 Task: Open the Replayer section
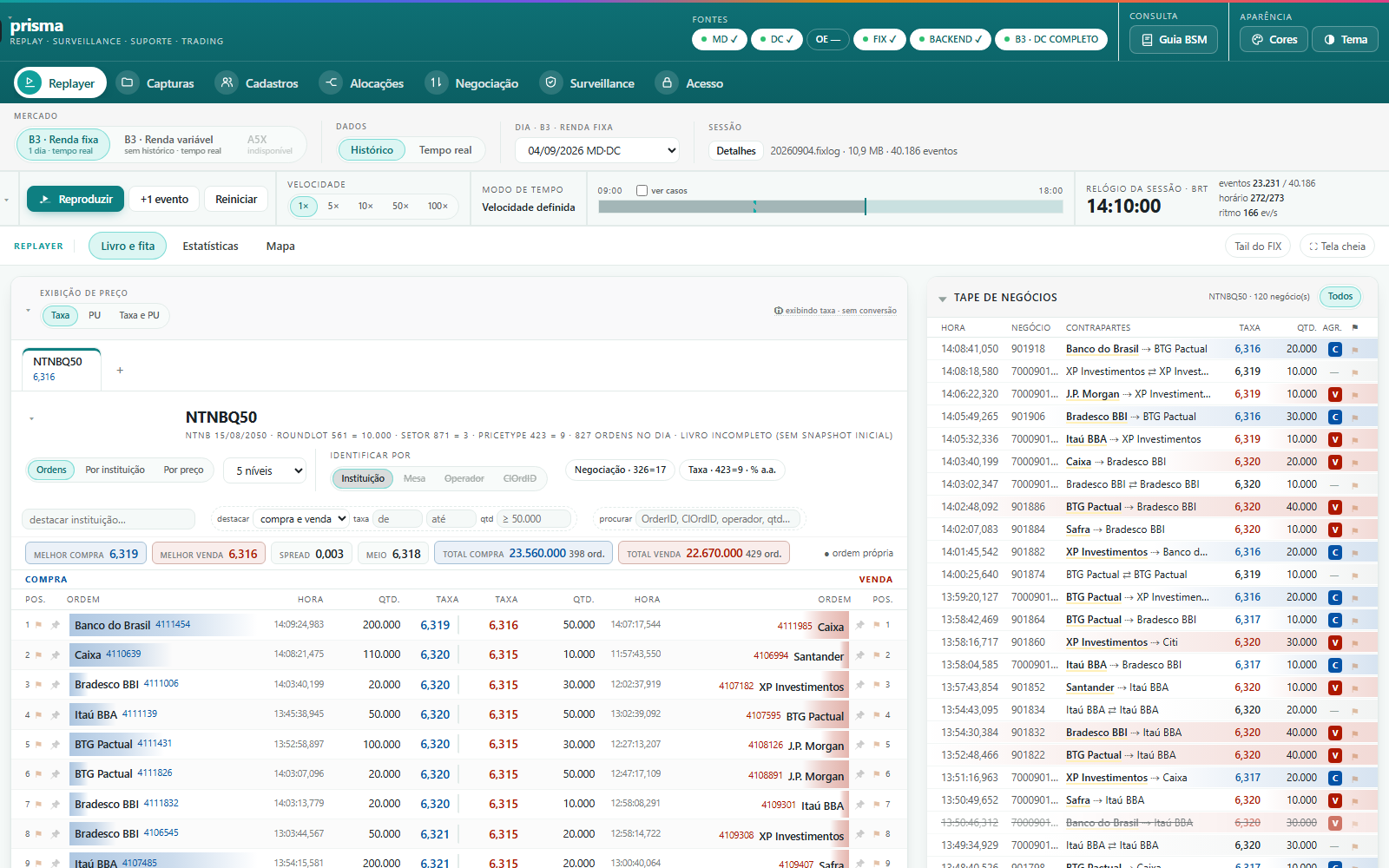click(60, 83)
